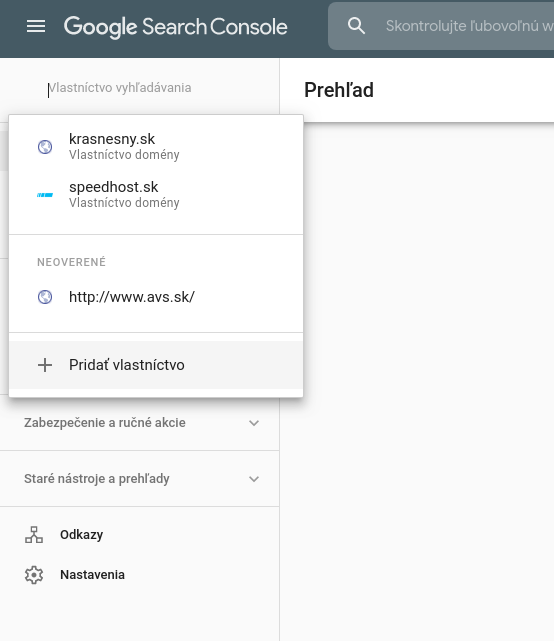Open the hamburger main menu
The width and height of the screenshot is (554, 641).
(x=36, y=27)
